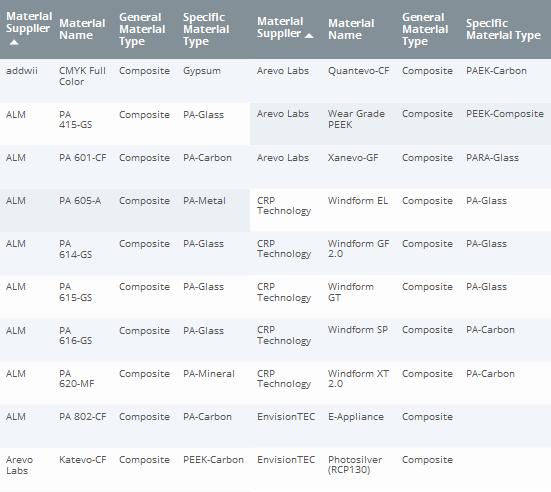Sort by right Material Name column header
Screen dimensions: 551x492
click(x=351, y=29)
